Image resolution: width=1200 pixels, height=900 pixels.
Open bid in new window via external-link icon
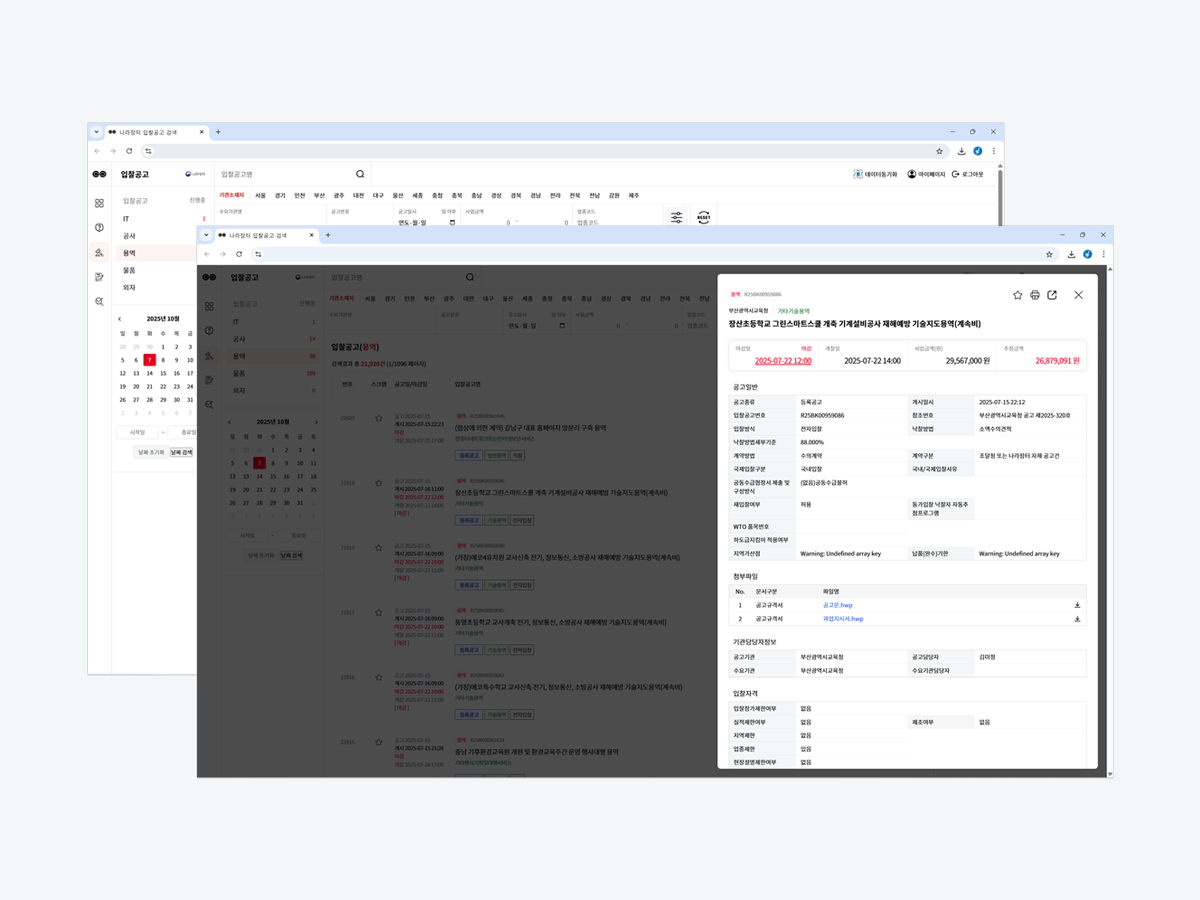(x=1052, y=295)
